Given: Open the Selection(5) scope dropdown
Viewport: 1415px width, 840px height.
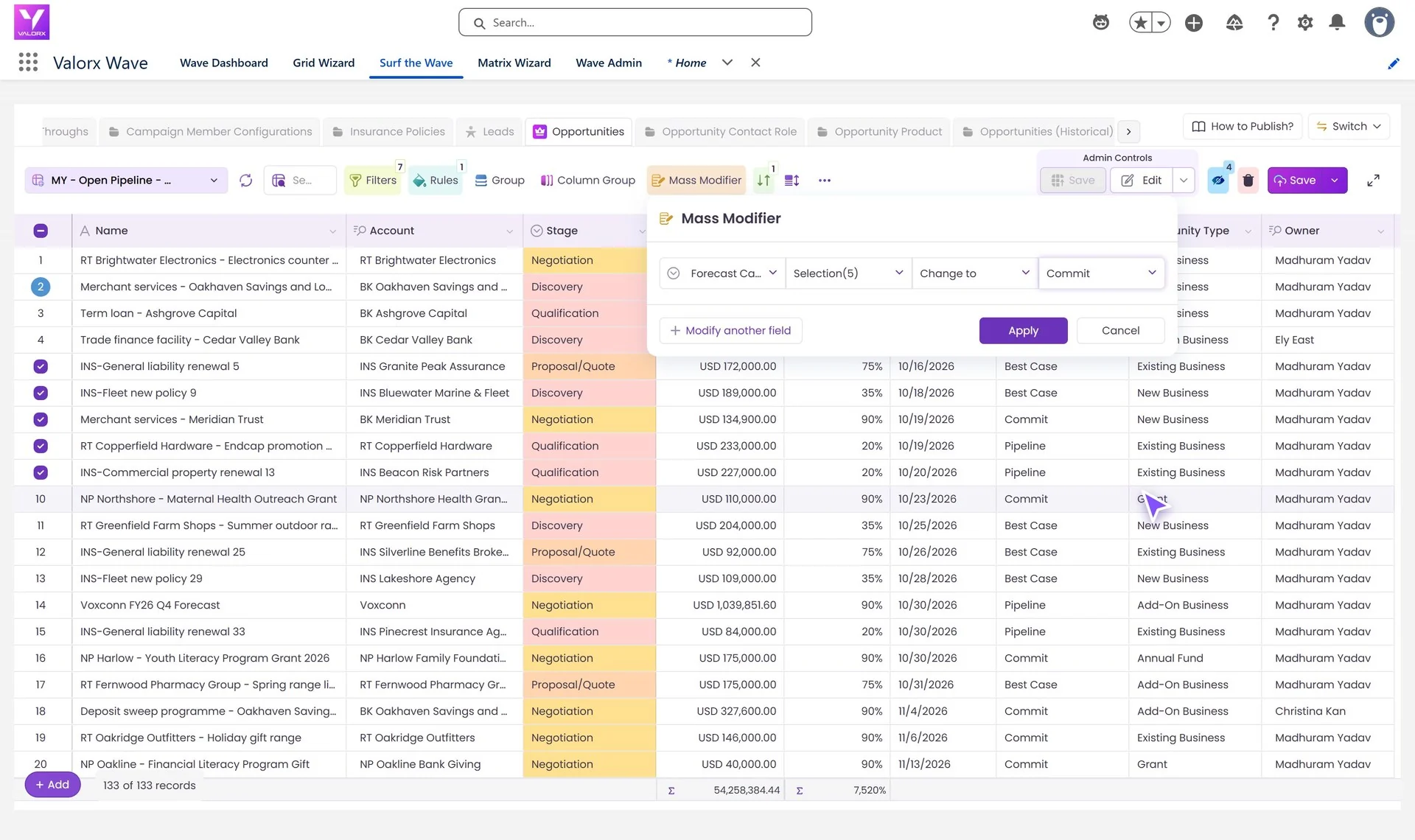Looking at the screenshot, I should 848,273.
